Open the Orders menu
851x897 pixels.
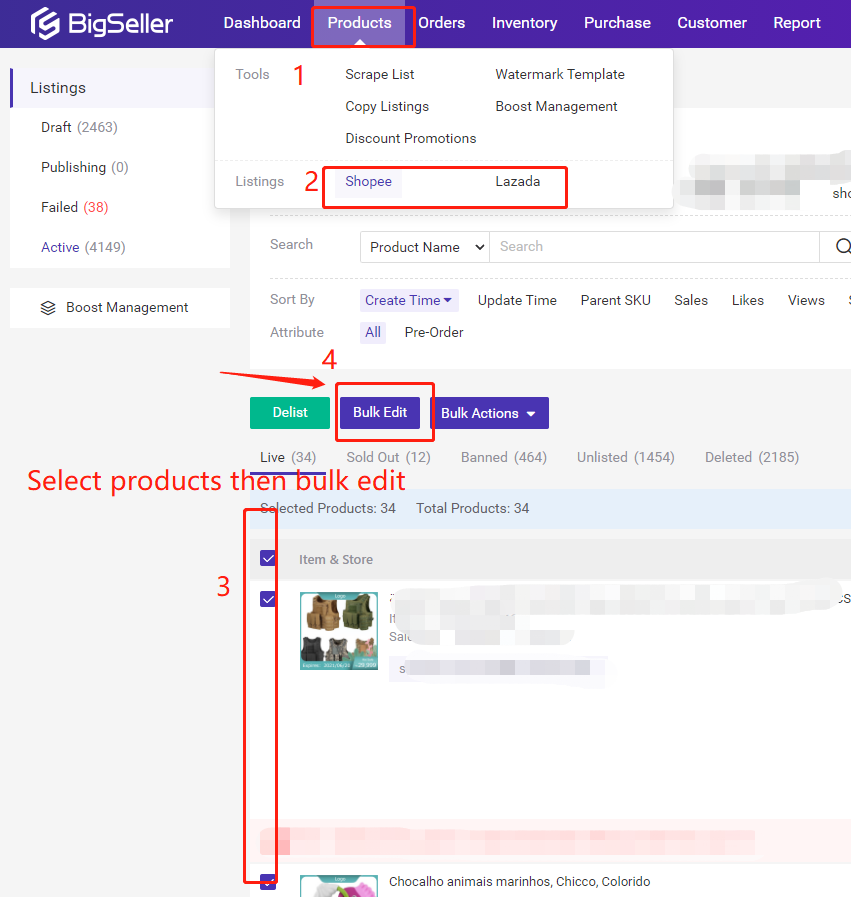click(442, 23)
